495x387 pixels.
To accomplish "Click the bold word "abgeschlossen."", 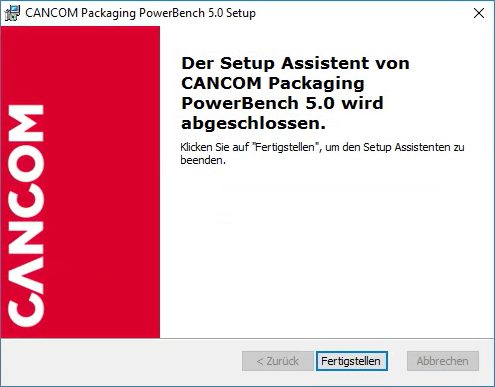I will click(x=253, y=123).
